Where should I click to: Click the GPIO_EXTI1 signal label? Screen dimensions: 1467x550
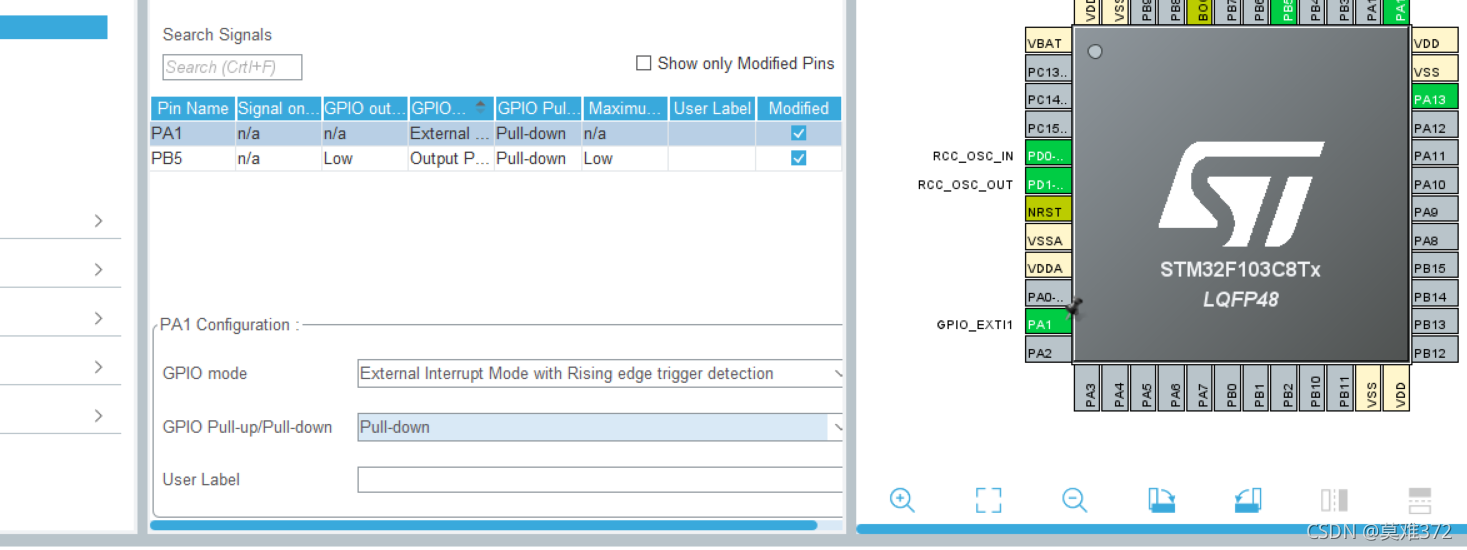pos(975,325)
